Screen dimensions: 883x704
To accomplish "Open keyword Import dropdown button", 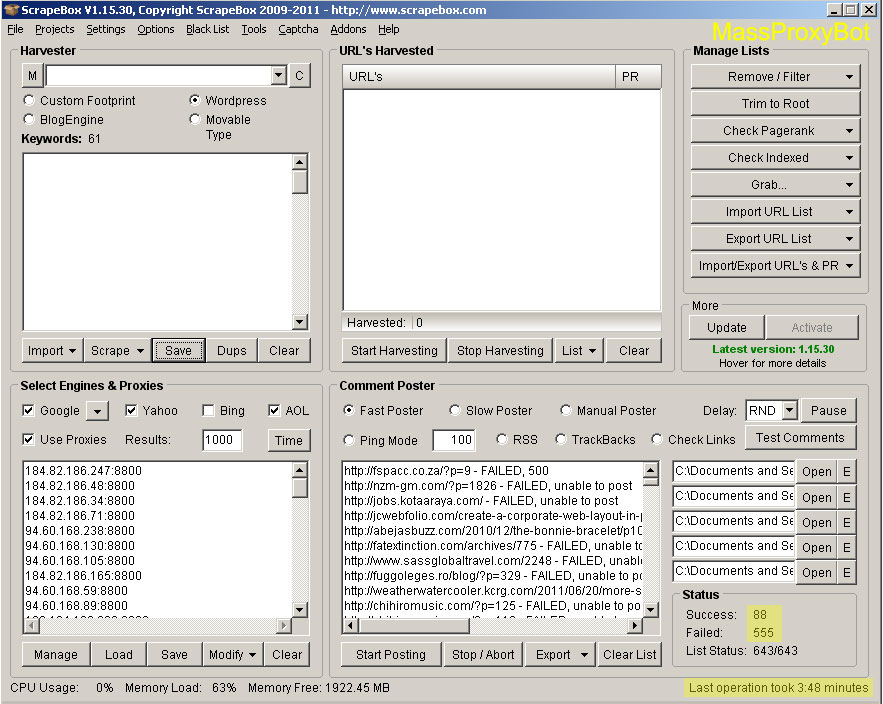I will pyautogui.click(x=52, y=351).
